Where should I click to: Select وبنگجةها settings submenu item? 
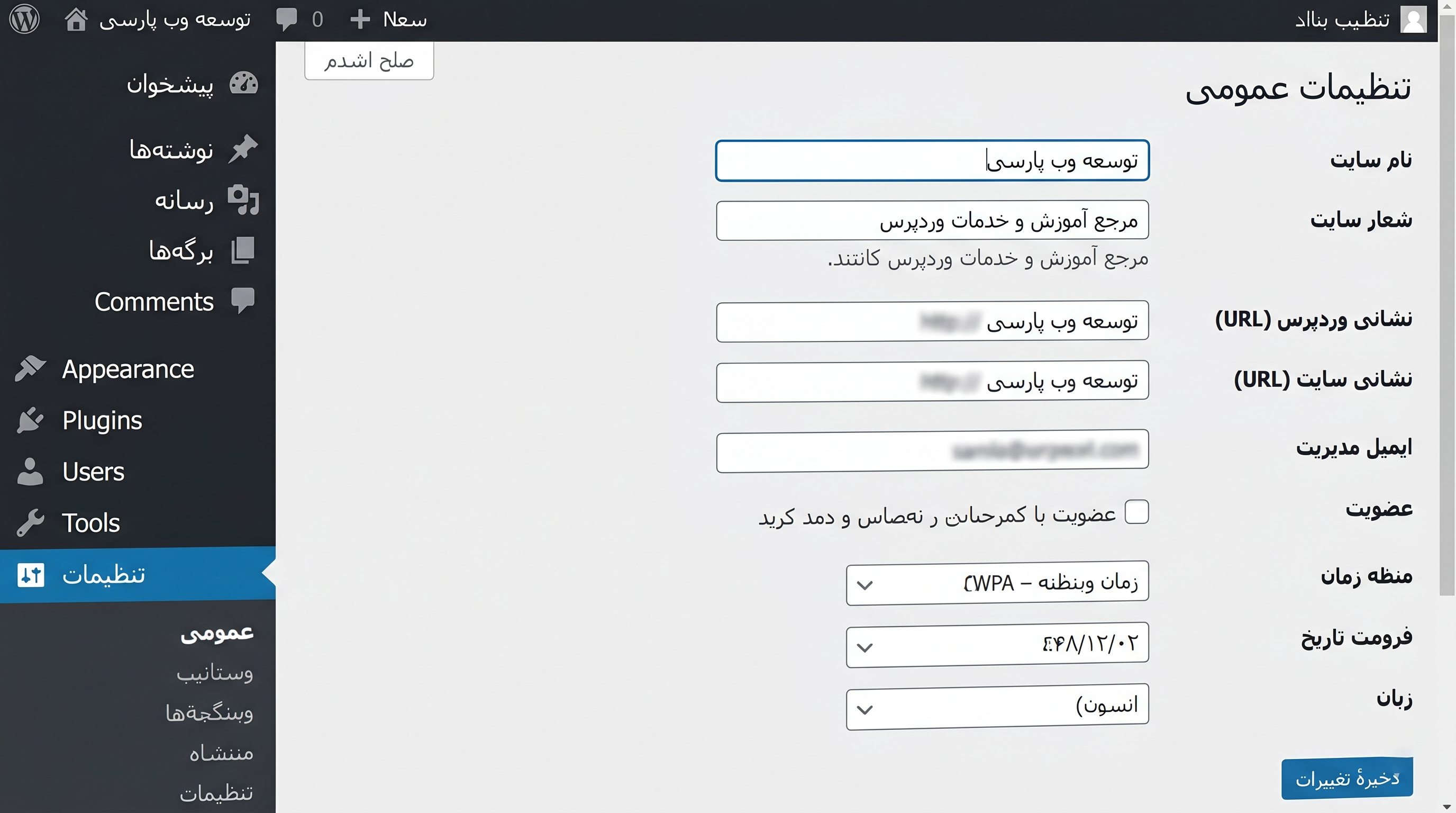209,713
